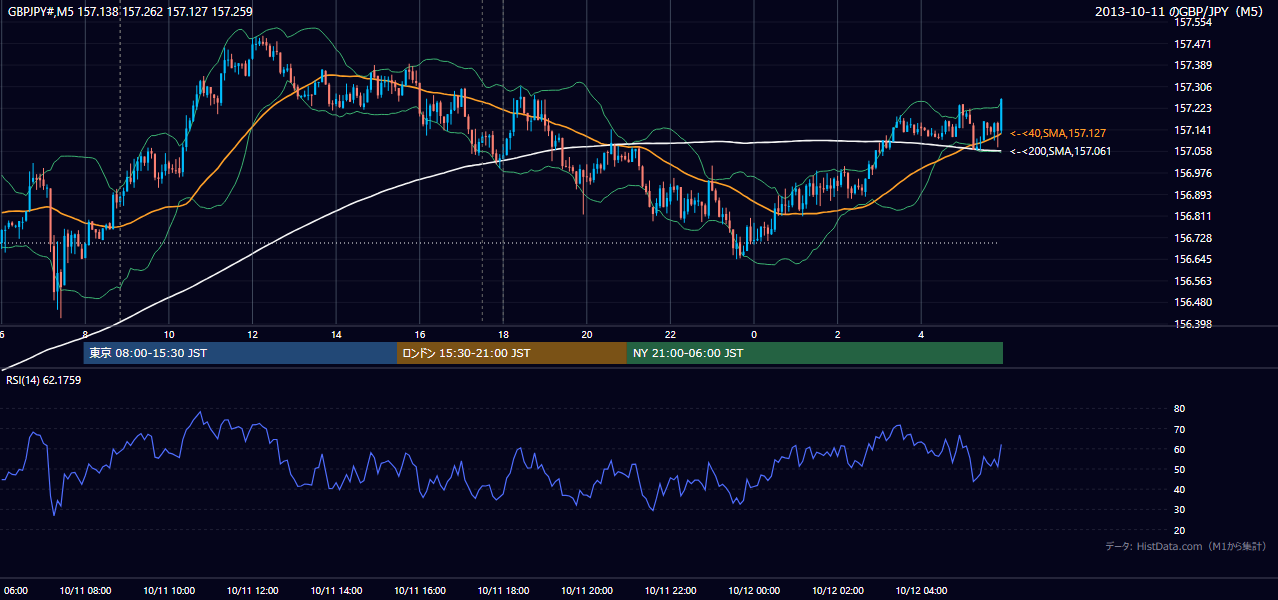Screen dimensions: 1278x600
Task: Click hour tick 18 under price chart
Action: 503,335
